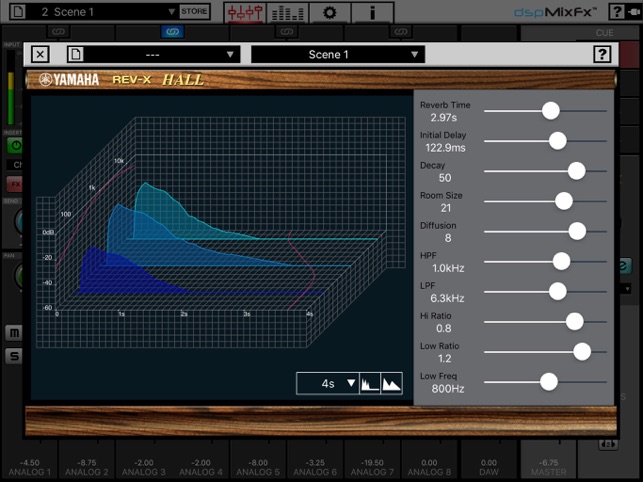
Task: Select the ANALOG 4 channel label
Action: point(201,472)
